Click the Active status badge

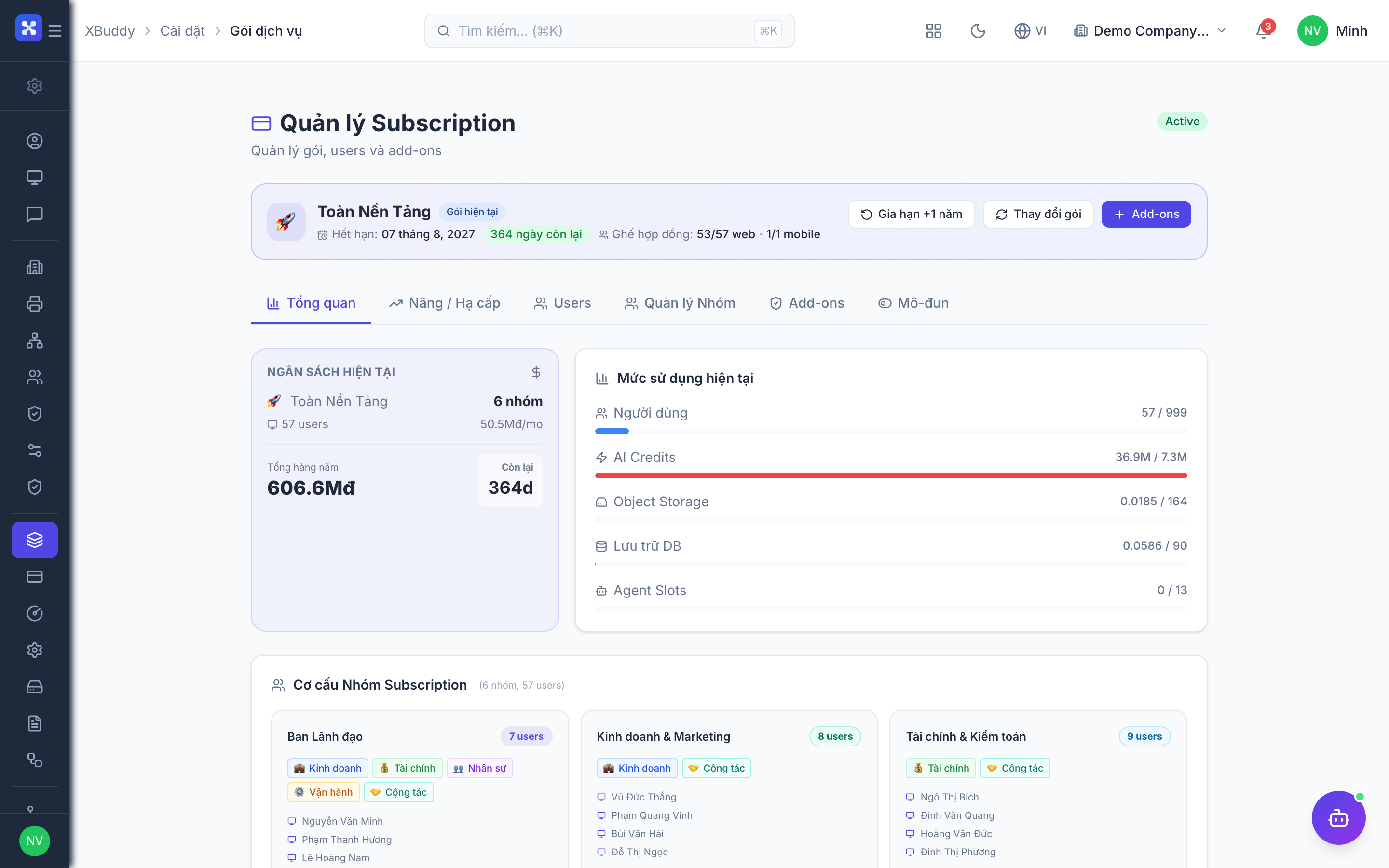tap(1182, 122)
